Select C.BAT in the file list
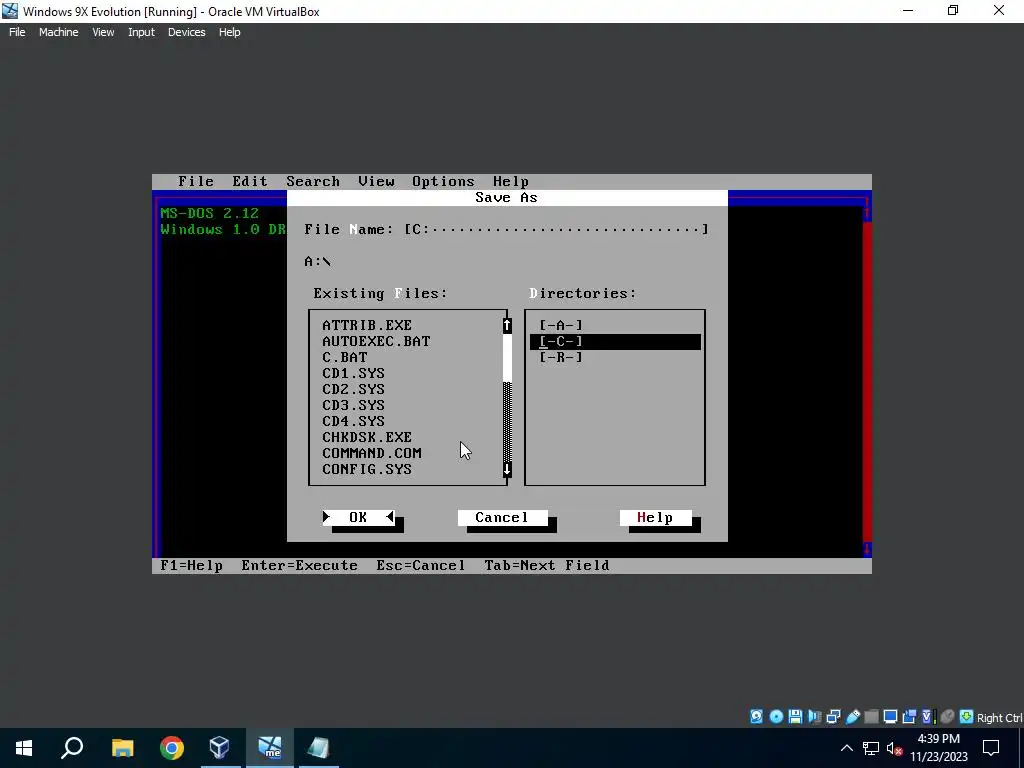1024x768 pixels. point(345,357)
